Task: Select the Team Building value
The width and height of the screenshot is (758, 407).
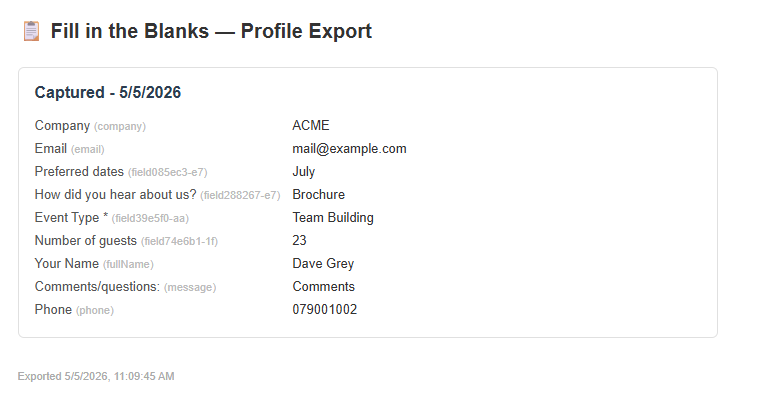Action: tap(333, 218)
